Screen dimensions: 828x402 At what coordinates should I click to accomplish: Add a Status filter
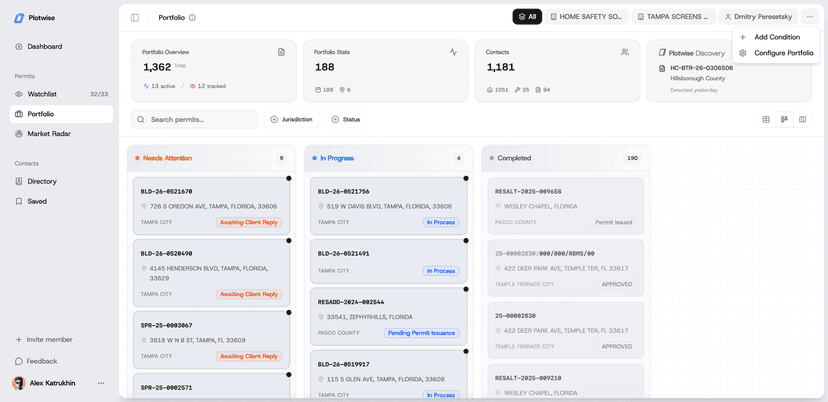[345, 119]
